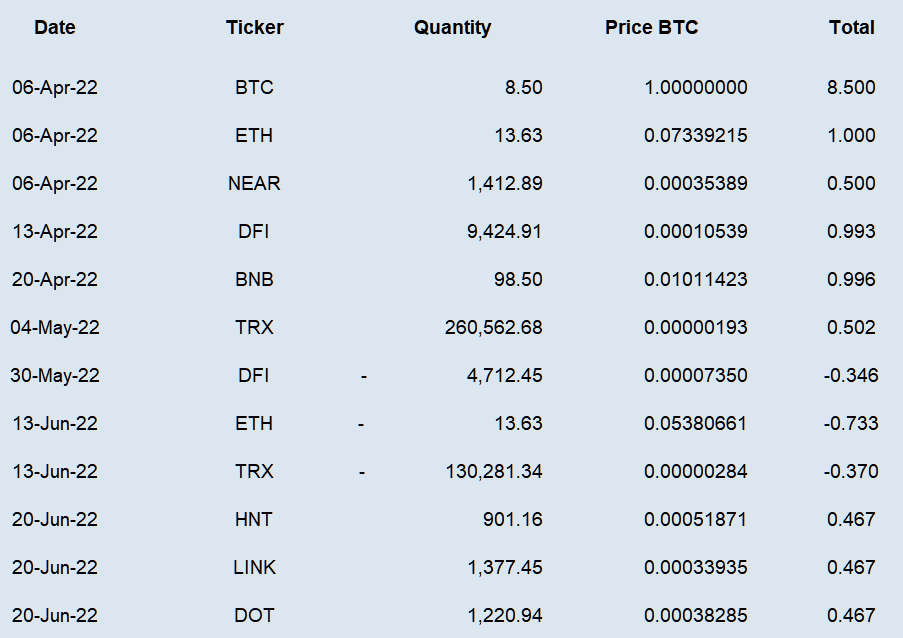Select the DOT ticker cell
Image resolution: width=903 pixels, height=638 pixels.
coord(254,616)
